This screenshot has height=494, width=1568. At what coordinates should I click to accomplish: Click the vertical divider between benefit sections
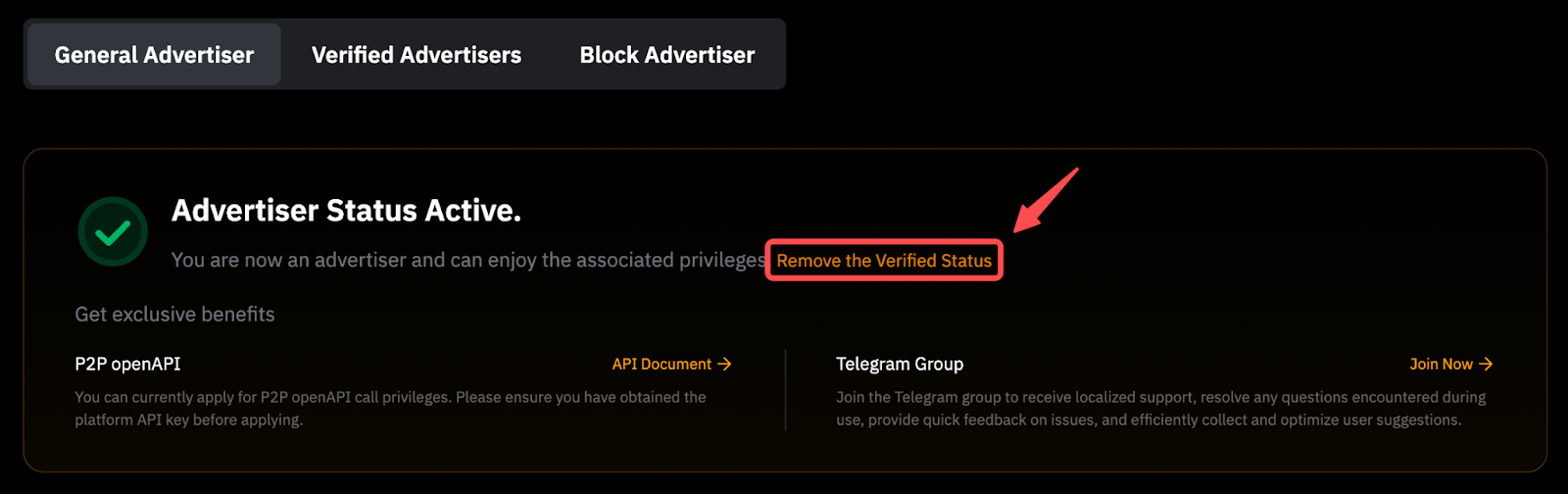point(786,390)
